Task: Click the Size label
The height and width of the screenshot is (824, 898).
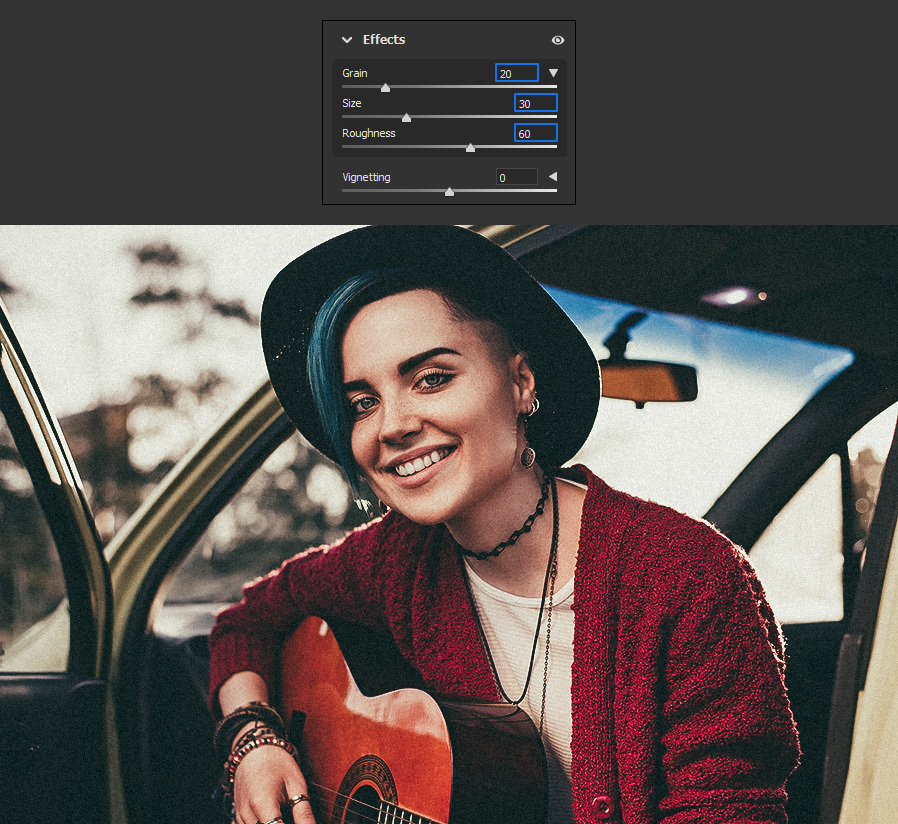Action: click(x=352, y=103)
